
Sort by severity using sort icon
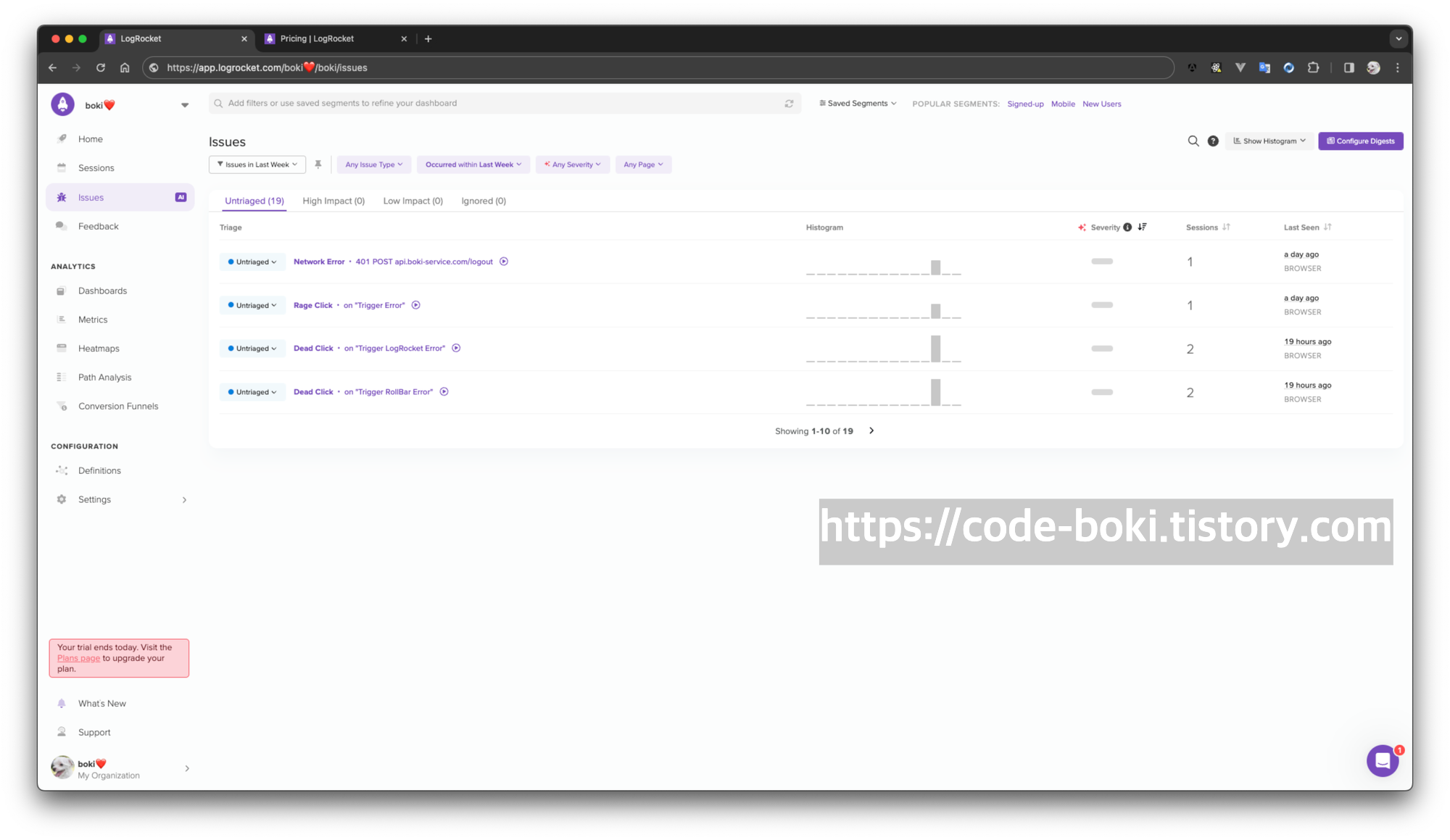[x=1143, y=227]
